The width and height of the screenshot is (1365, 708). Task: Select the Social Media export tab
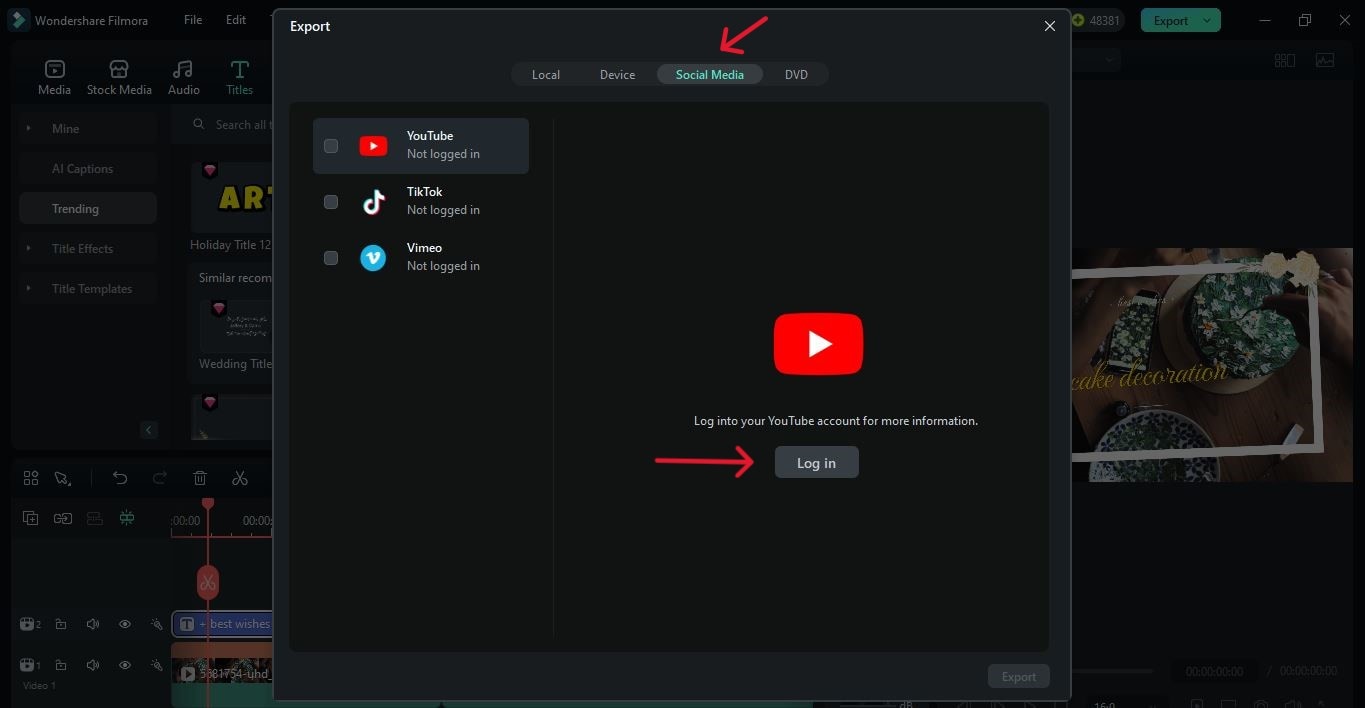[710, 74]
